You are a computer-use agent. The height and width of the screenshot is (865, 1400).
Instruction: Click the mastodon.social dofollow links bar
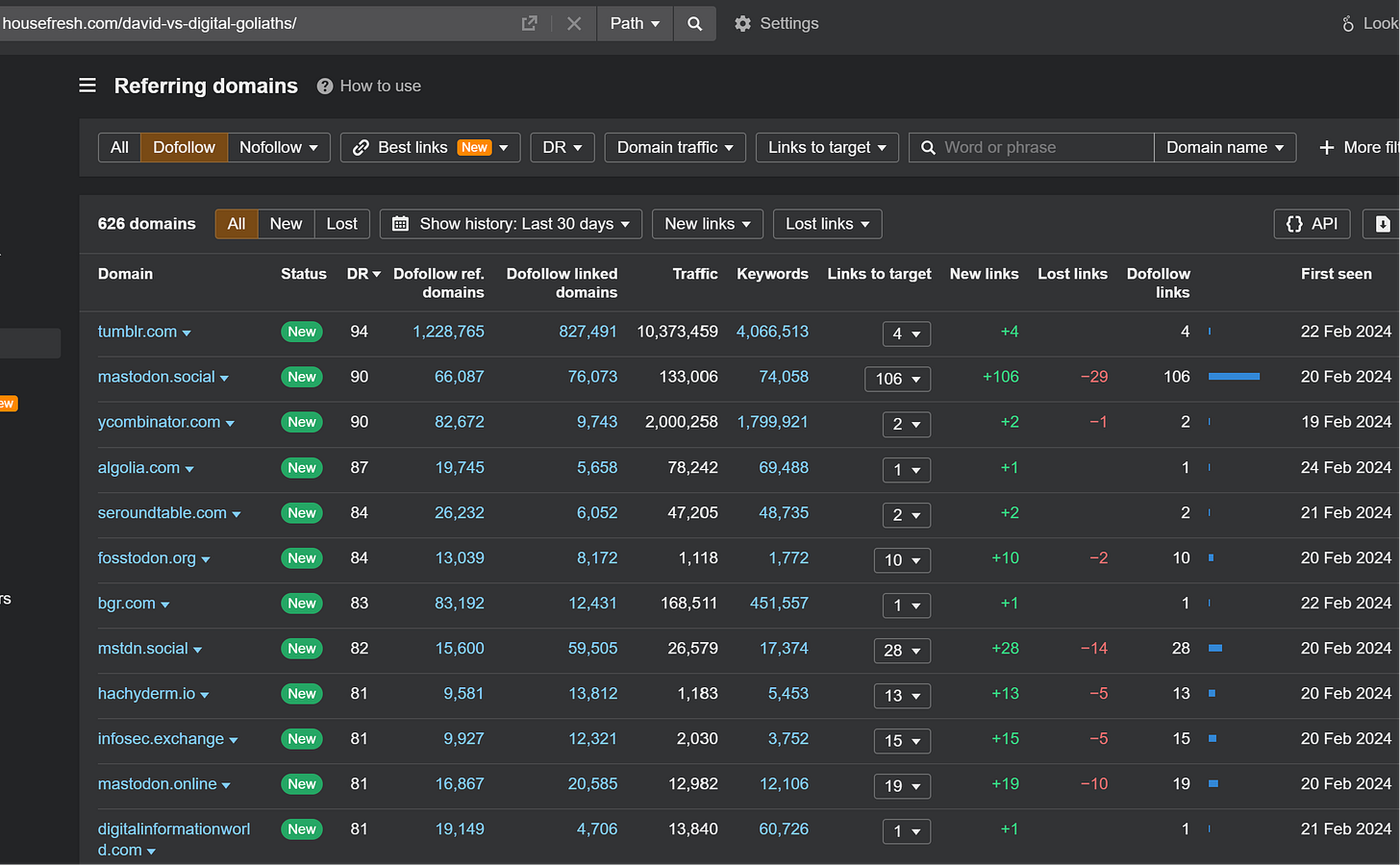point(1234,377)
